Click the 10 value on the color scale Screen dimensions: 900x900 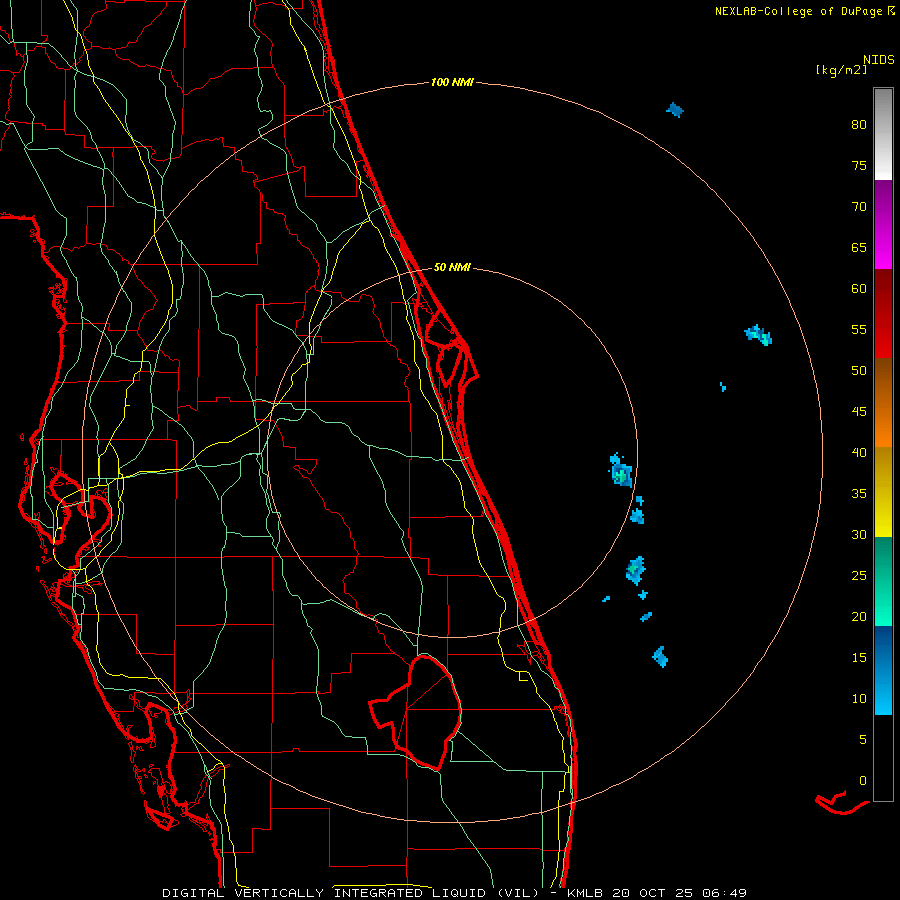click(x=859, y=699)
